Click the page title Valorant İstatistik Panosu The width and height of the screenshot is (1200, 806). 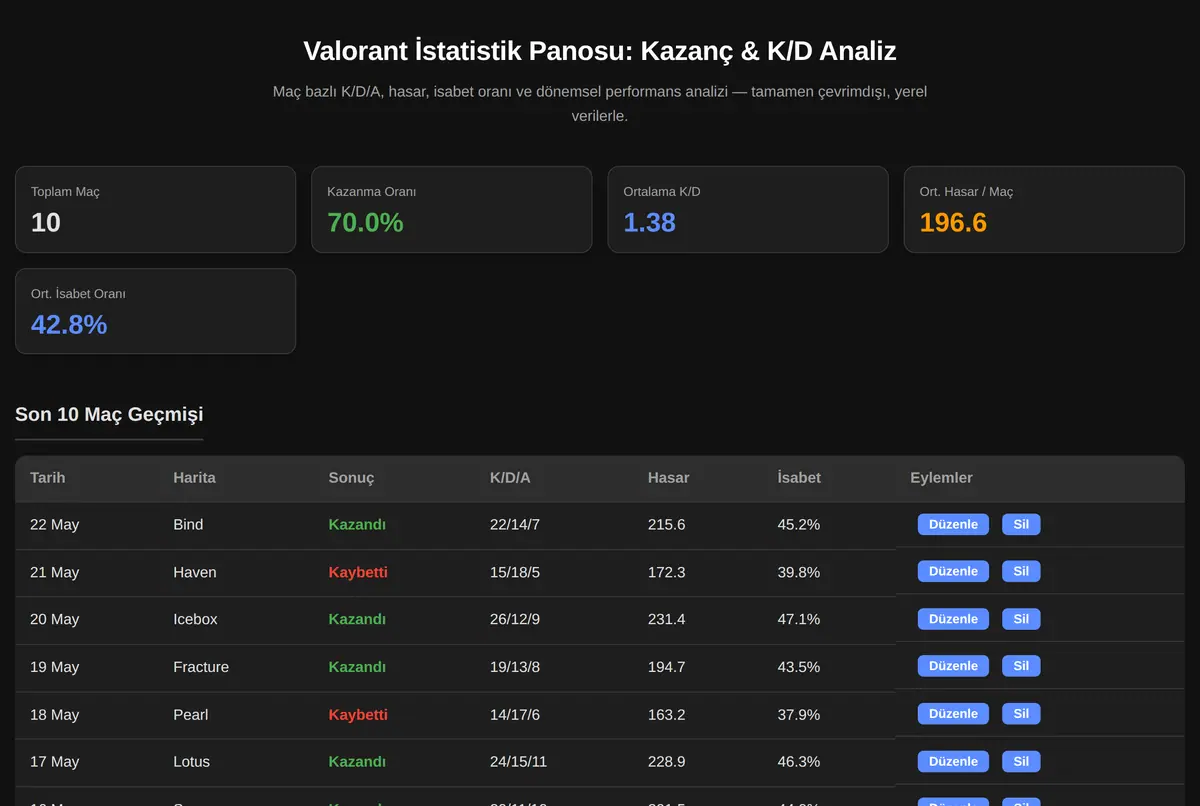coord(600,51)
